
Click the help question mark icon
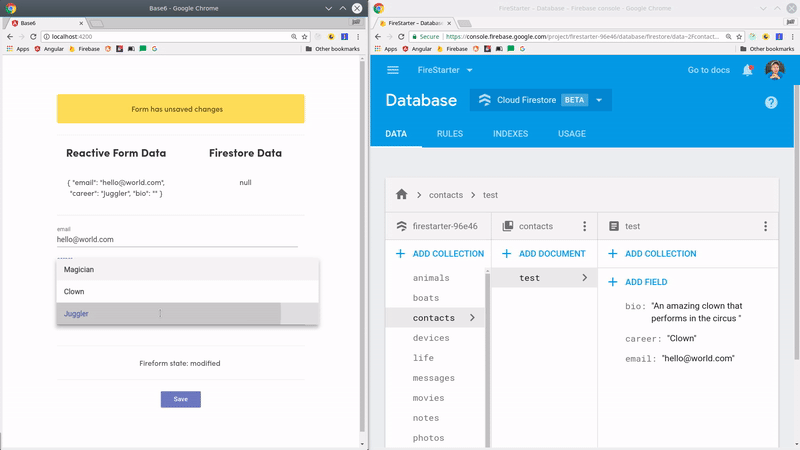771,102
